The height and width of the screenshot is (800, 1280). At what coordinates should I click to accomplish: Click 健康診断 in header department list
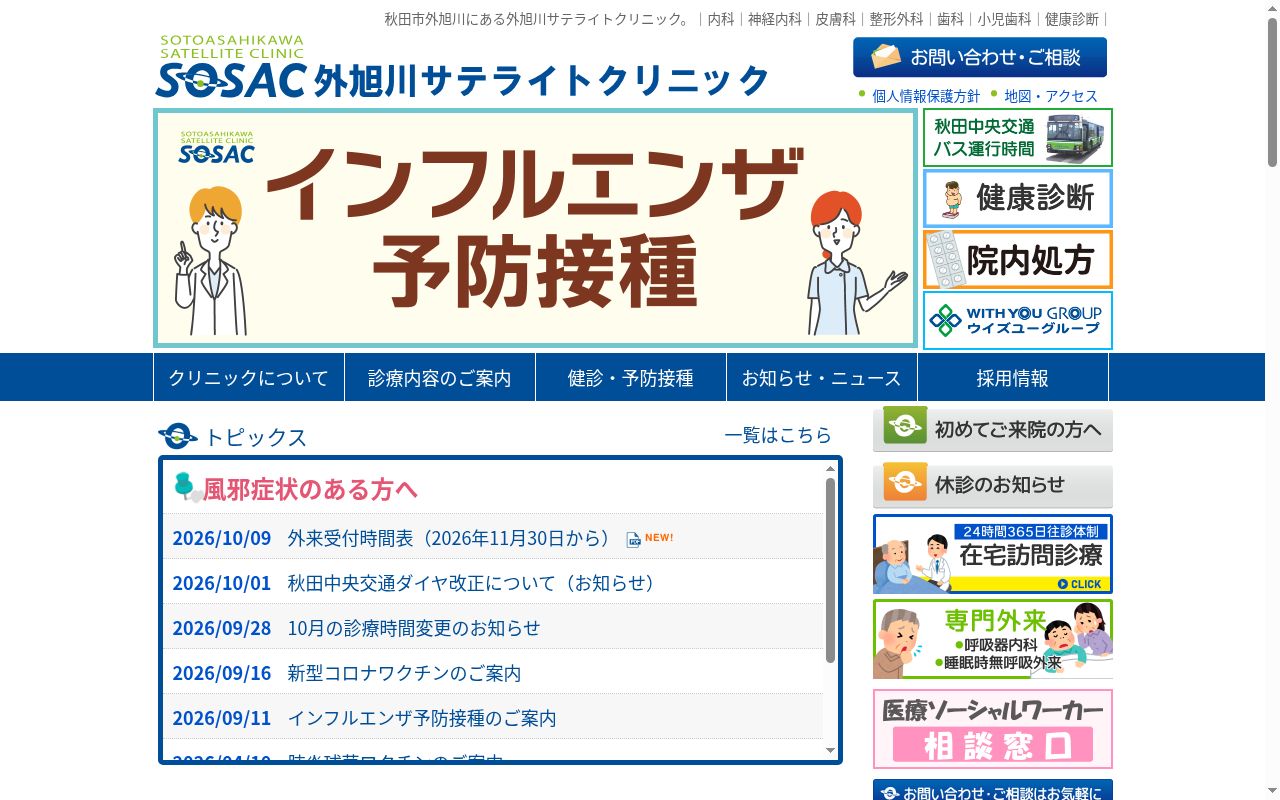tap(1072, 19)
